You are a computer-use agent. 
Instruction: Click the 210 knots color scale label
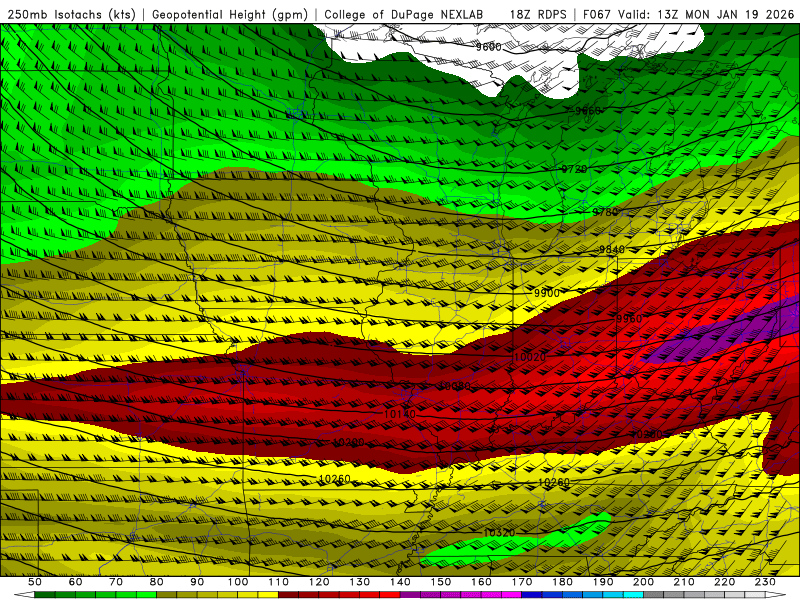[x=684, y=582]
